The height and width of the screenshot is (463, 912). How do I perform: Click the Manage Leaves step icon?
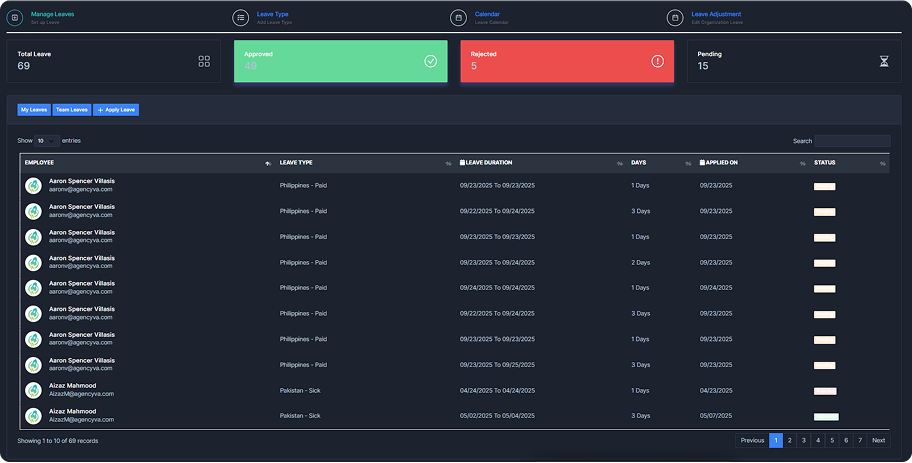pos(15,17)
